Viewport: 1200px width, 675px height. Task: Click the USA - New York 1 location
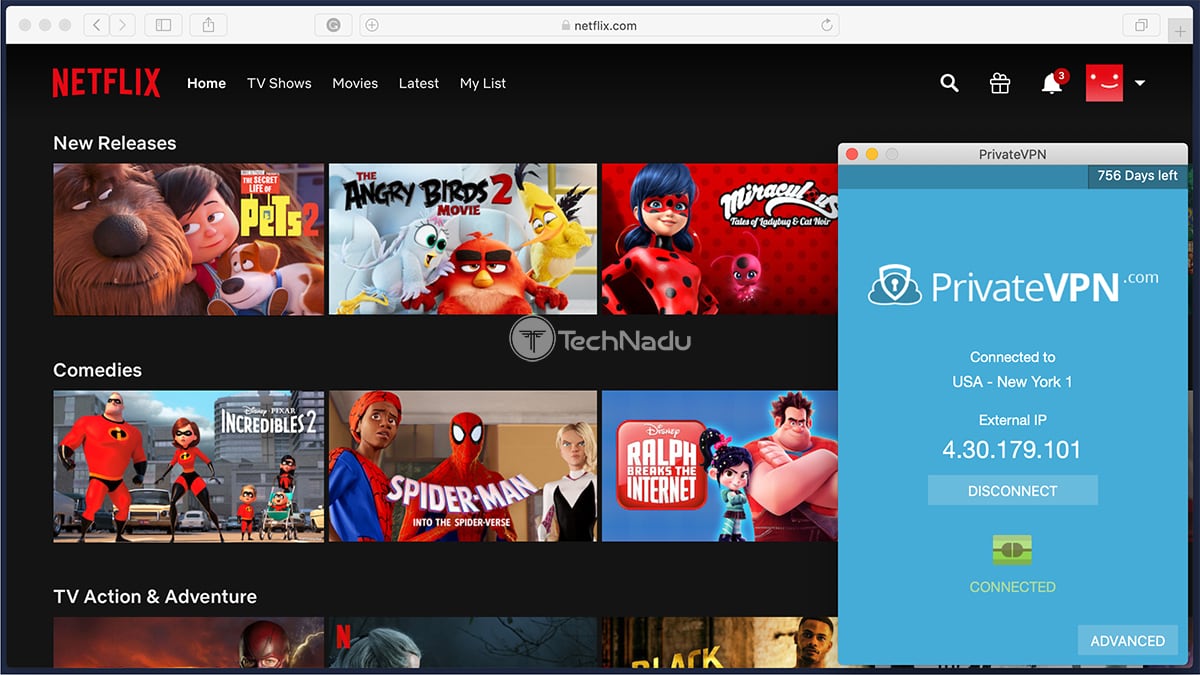[1012, 382]
